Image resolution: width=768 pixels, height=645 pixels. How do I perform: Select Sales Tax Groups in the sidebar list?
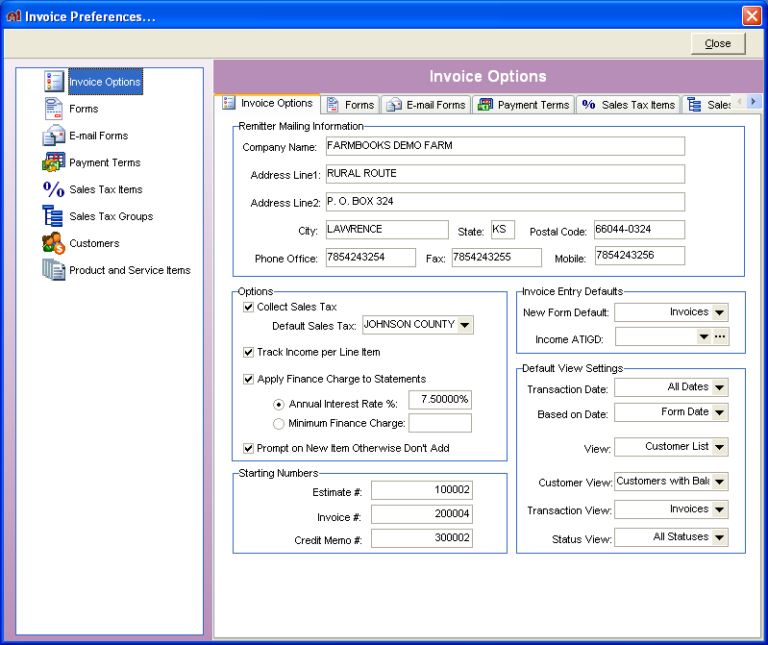(111, 216)
